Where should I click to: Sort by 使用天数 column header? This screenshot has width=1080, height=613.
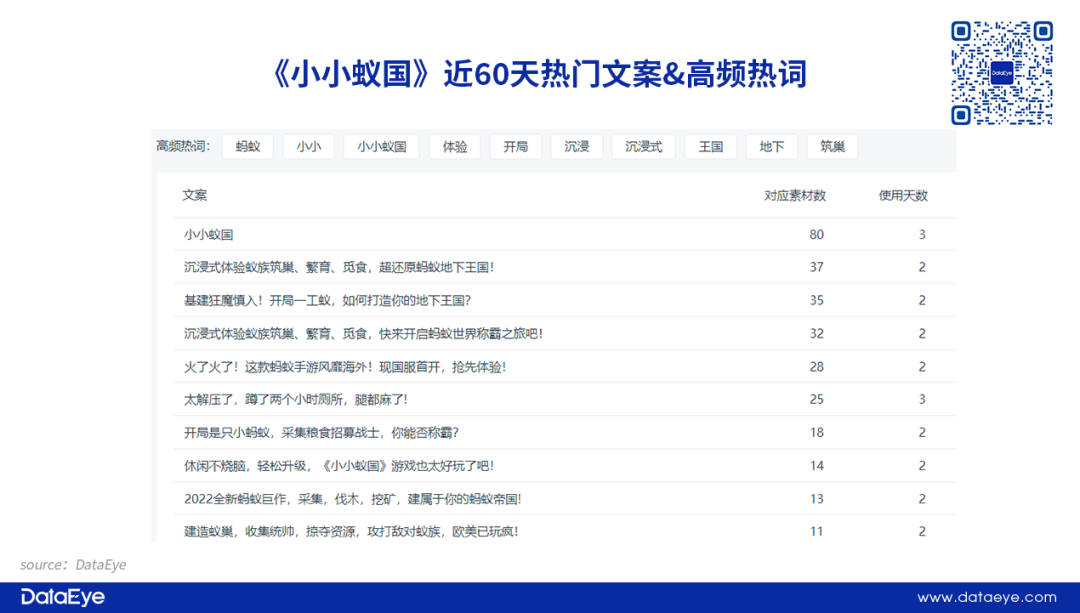click(x=903, y=196)
